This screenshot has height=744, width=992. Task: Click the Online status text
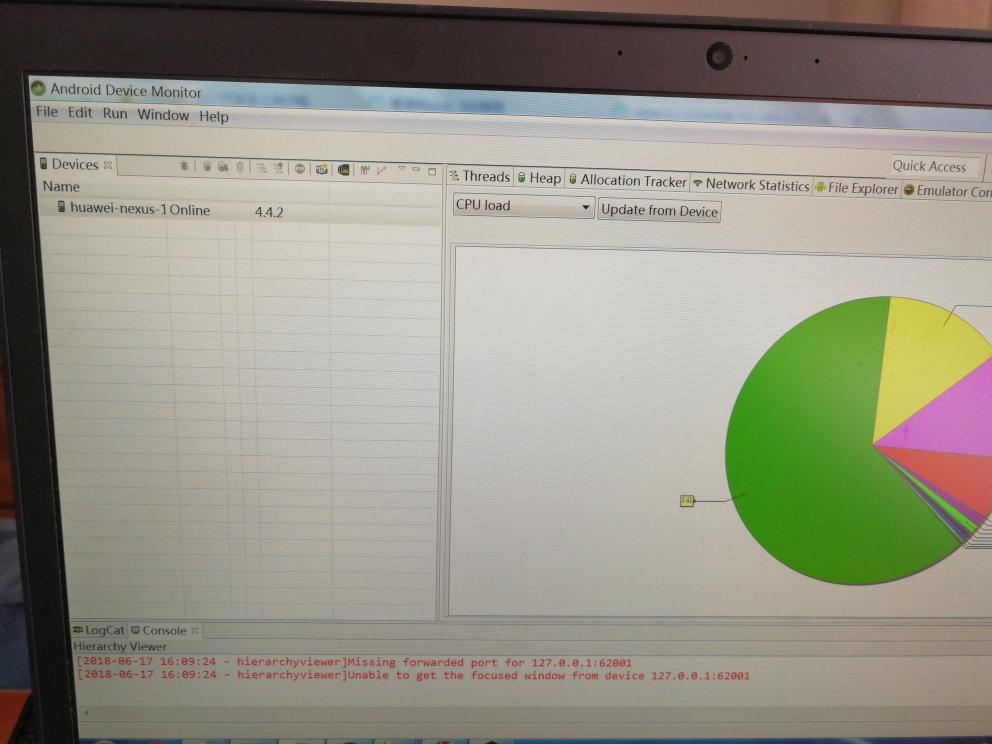tap(190, 210)
